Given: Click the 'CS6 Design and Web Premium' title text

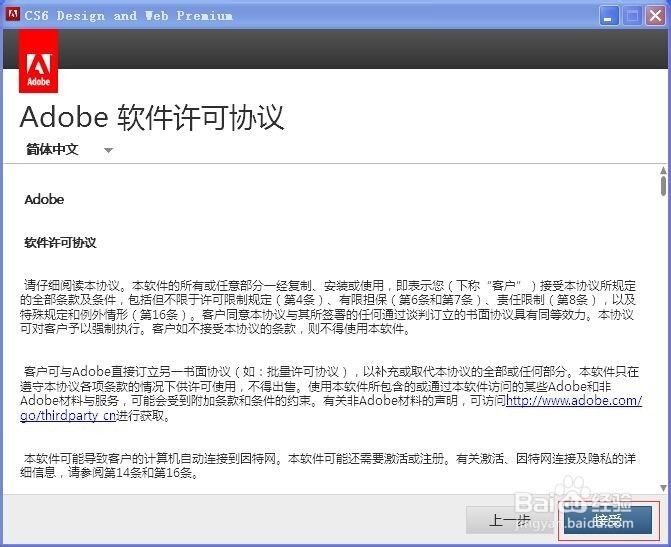Looking at the screenshot, I should (128, 16).
